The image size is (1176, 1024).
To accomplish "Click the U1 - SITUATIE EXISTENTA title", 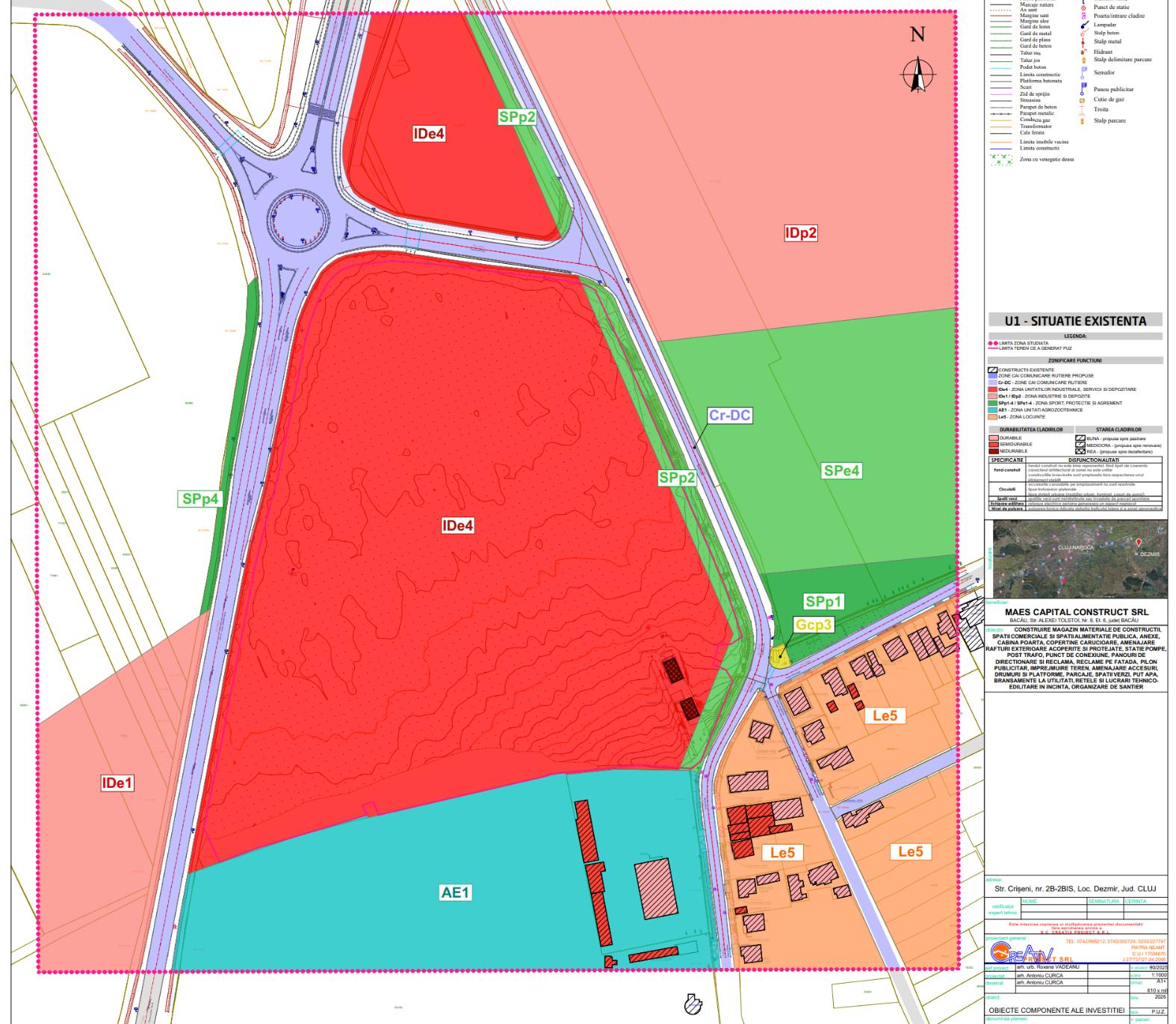I will tap(1074, 321).
